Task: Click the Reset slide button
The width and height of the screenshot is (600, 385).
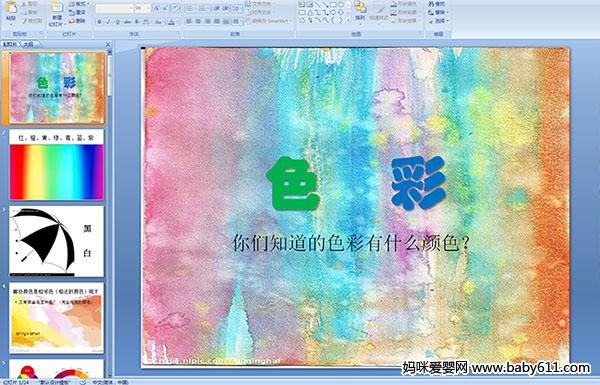Action: pyautogui.click(x=78, y=13)
